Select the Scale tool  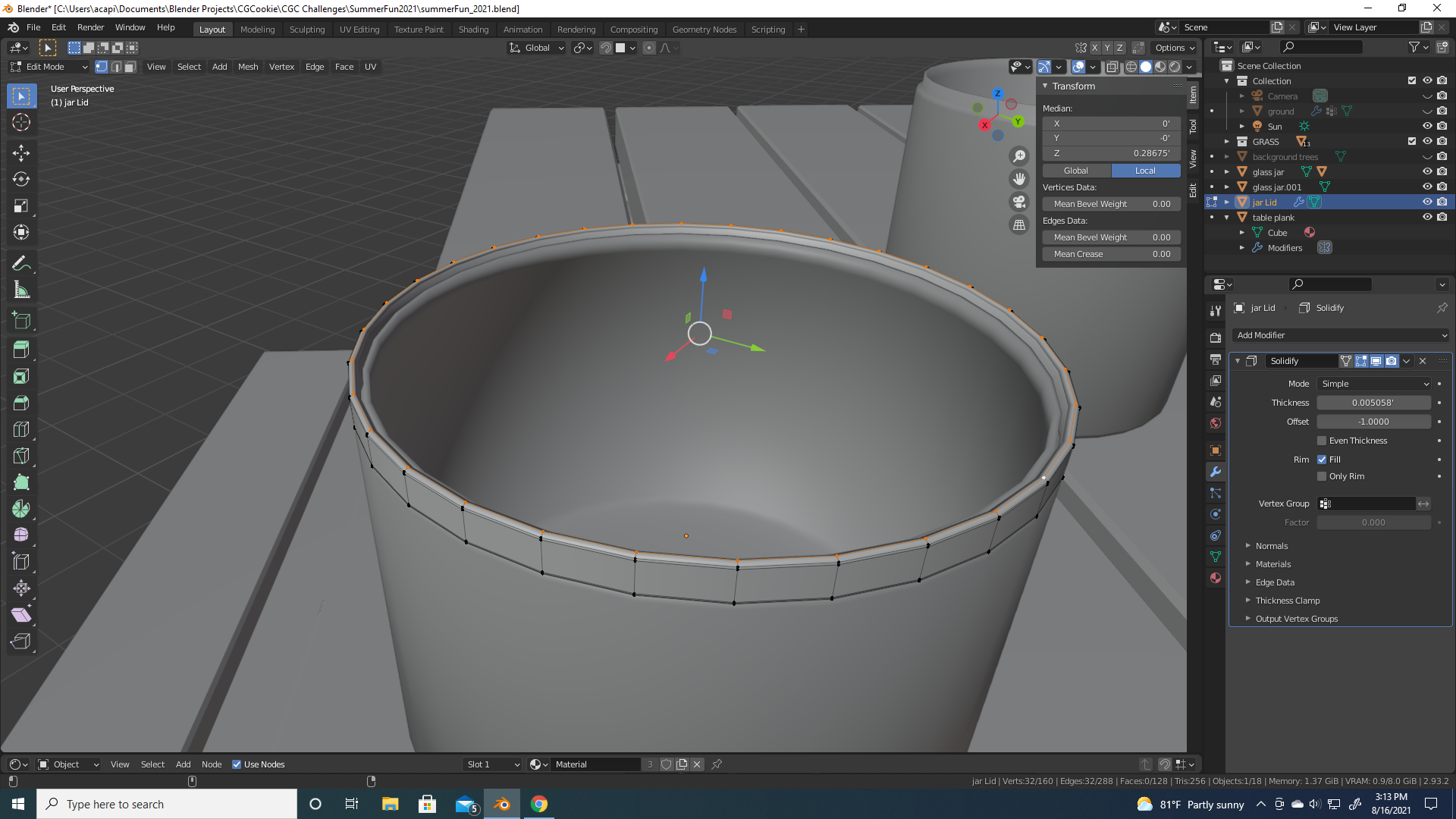(21, 206)
